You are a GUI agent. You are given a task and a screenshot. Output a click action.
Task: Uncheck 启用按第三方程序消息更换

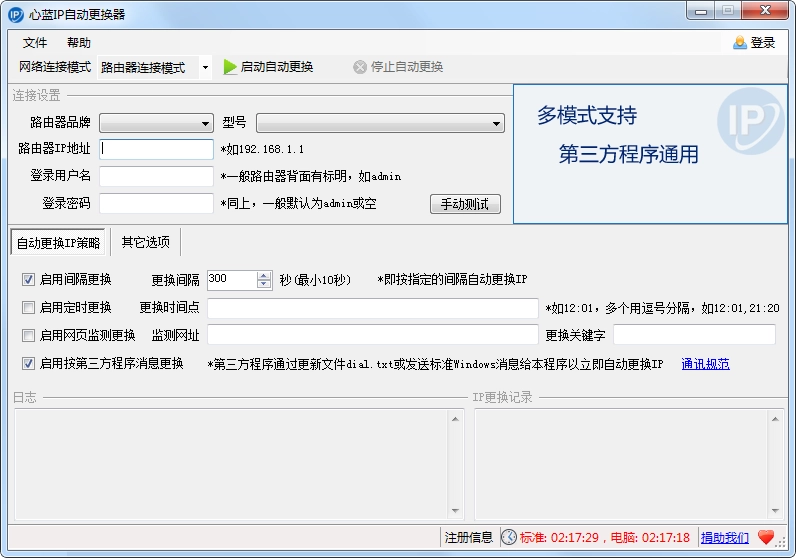[x=28, y=363]
